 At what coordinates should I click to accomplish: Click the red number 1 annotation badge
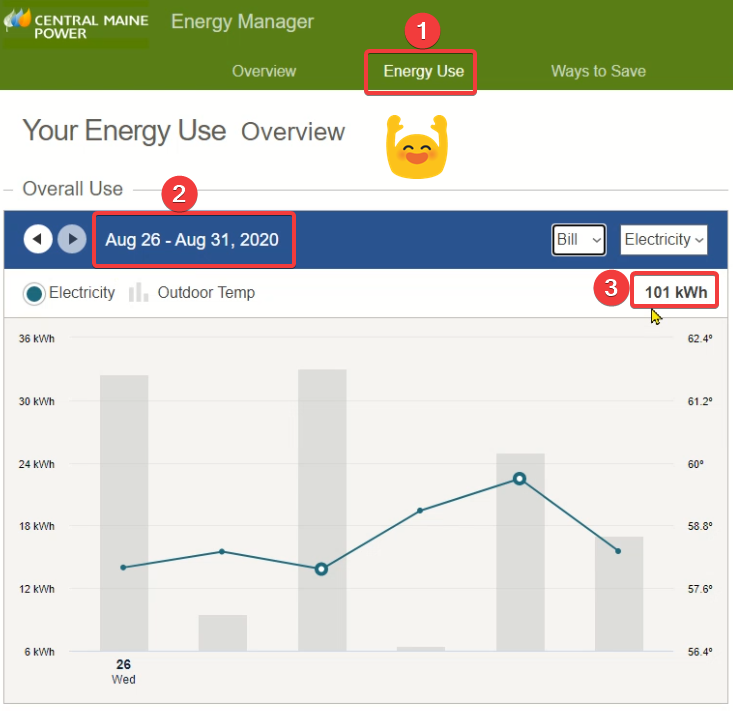tap(421, 31)
